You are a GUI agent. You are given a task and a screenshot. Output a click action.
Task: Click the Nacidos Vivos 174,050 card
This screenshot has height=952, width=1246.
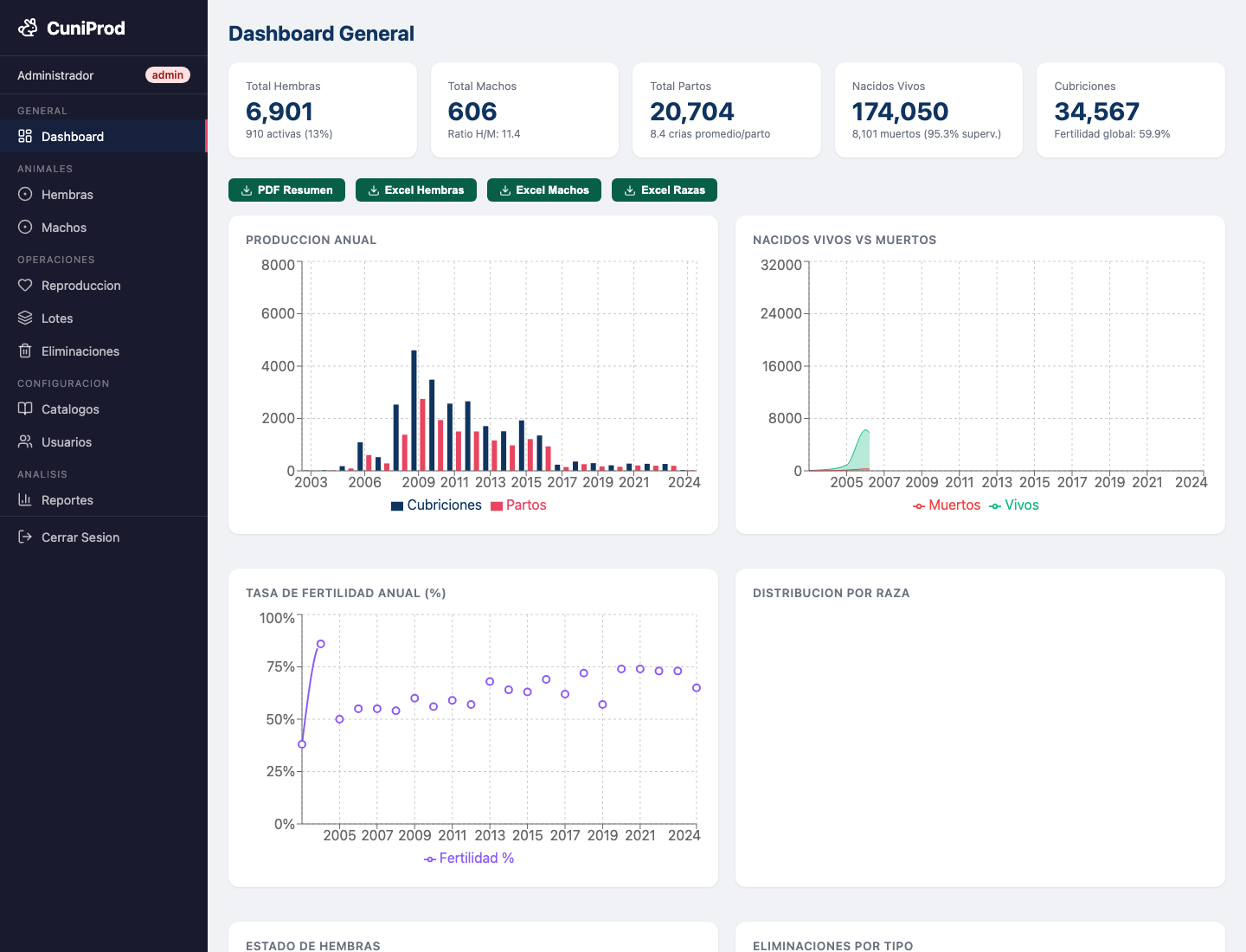[928, 110]
